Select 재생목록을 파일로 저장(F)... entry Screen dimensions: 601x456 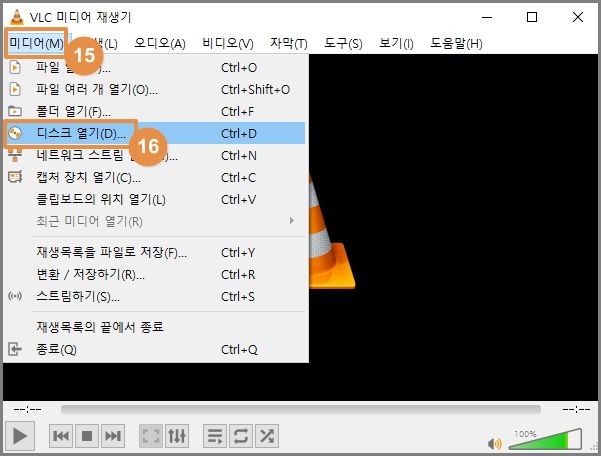point(154,253)
